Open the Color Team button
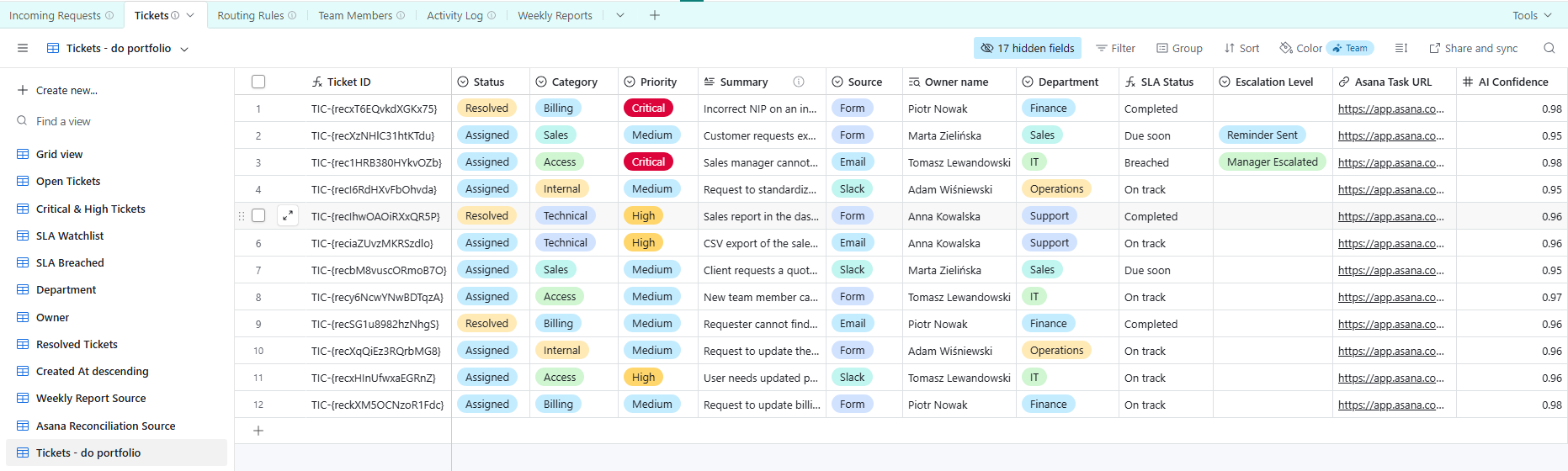Screen dimensions: 1568x471 pyautogui.click(x=1326, y=49)
